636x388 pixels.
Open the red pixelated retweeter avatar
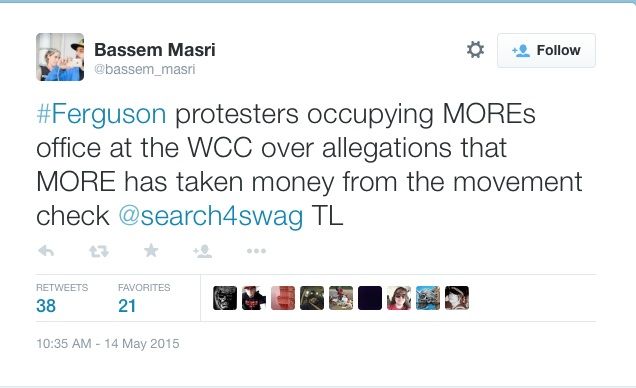pos(283,298)
